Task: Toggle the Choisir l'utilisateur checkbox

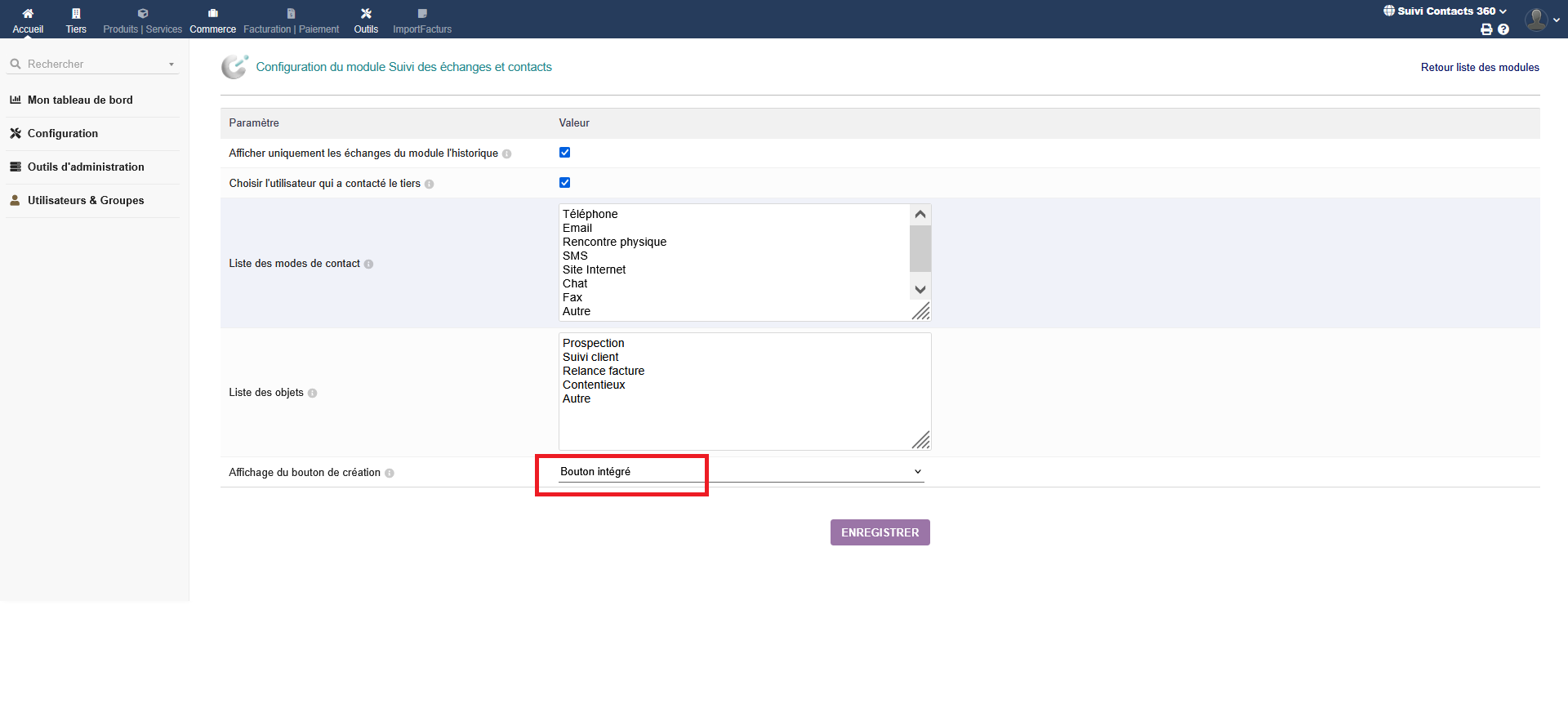Action: [x=564, y=183]
